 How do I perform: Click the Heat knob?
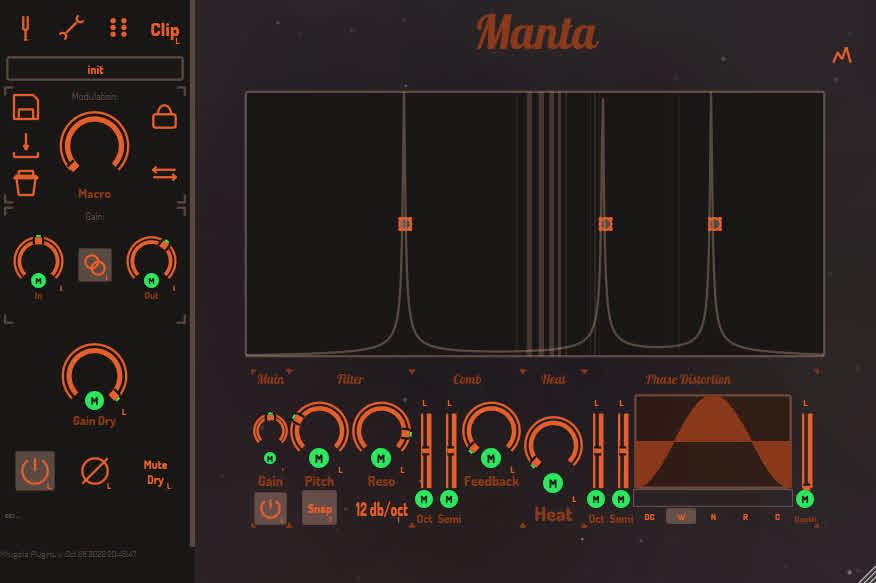[553, 443]
